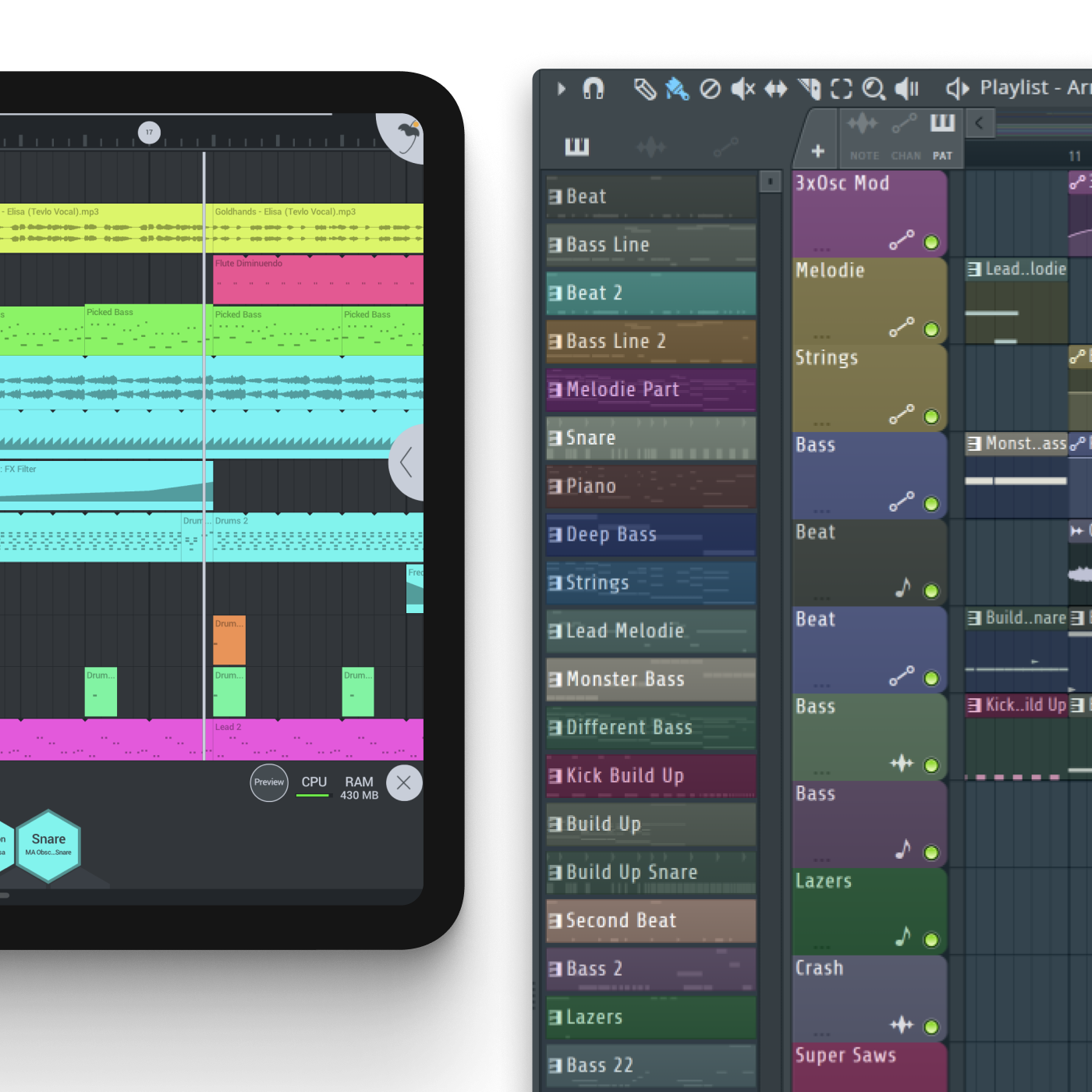Click the Flute Diminuendo pink clip on tablet
1092x1092 pixels.
[x=318, y=279]
